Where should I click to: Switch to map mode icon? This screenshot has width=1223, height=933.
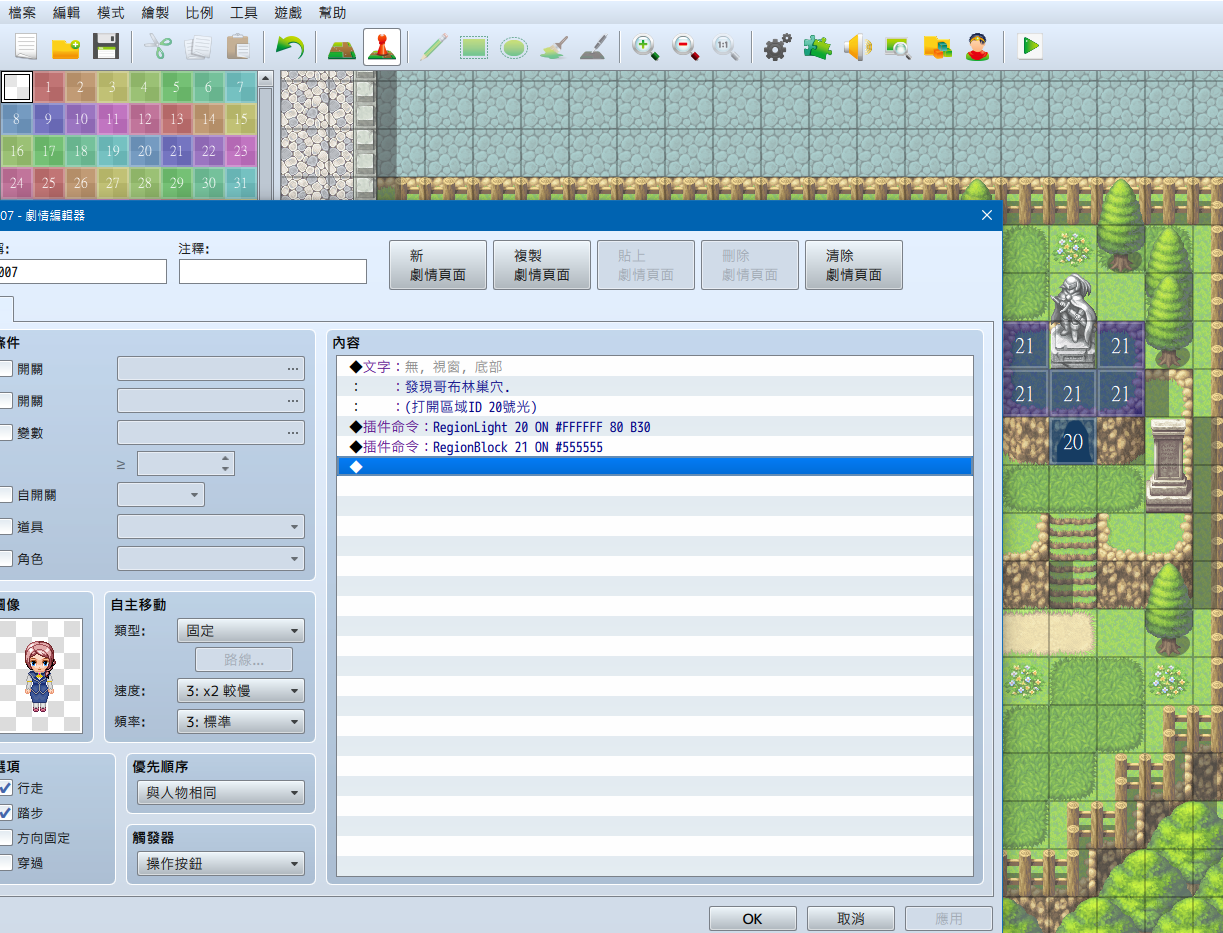tap(342, 47)
